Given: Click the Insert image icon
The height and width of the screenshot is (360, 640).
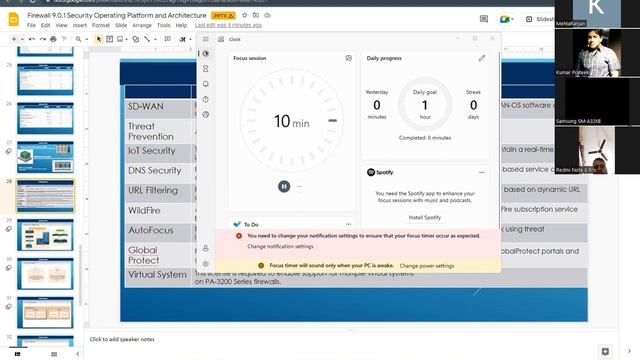Looking at the screenshot, I should click(120, 39).
